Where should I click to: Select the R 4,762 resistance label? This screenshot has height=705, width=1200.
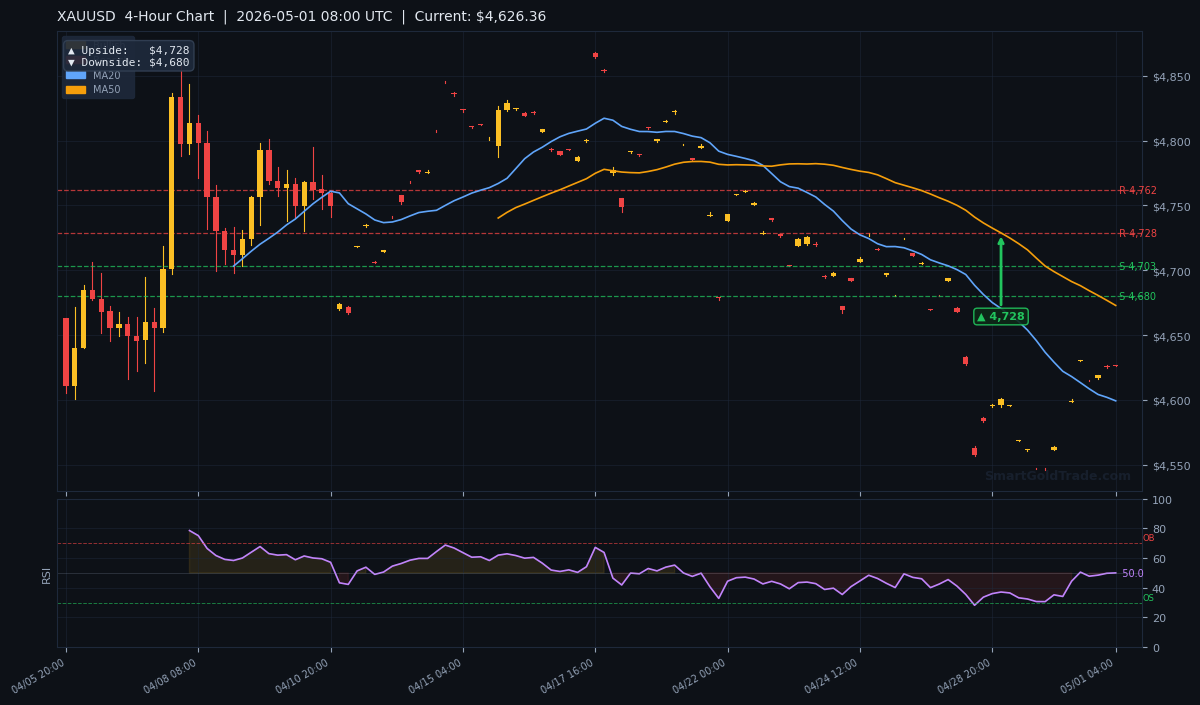click(1137, 190)
